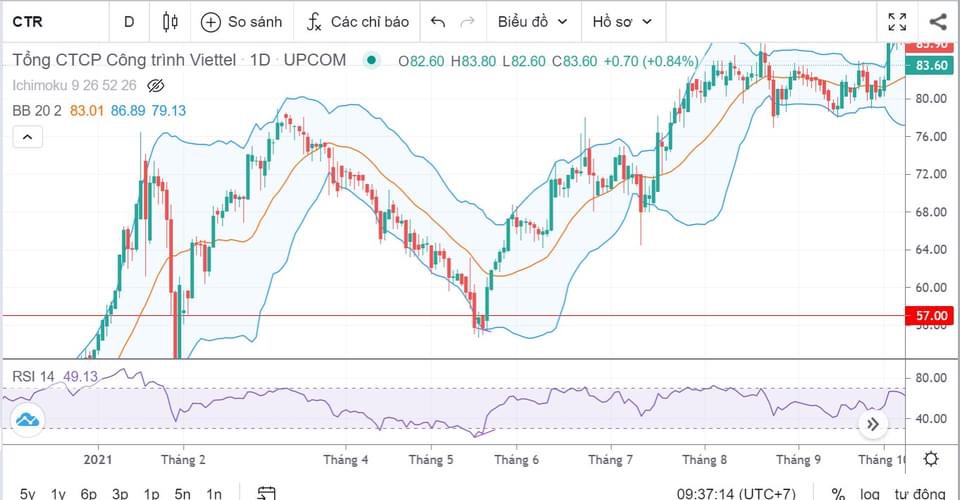
Task: Jump to latest bar with double-arrow
Action: click(873, 424)
